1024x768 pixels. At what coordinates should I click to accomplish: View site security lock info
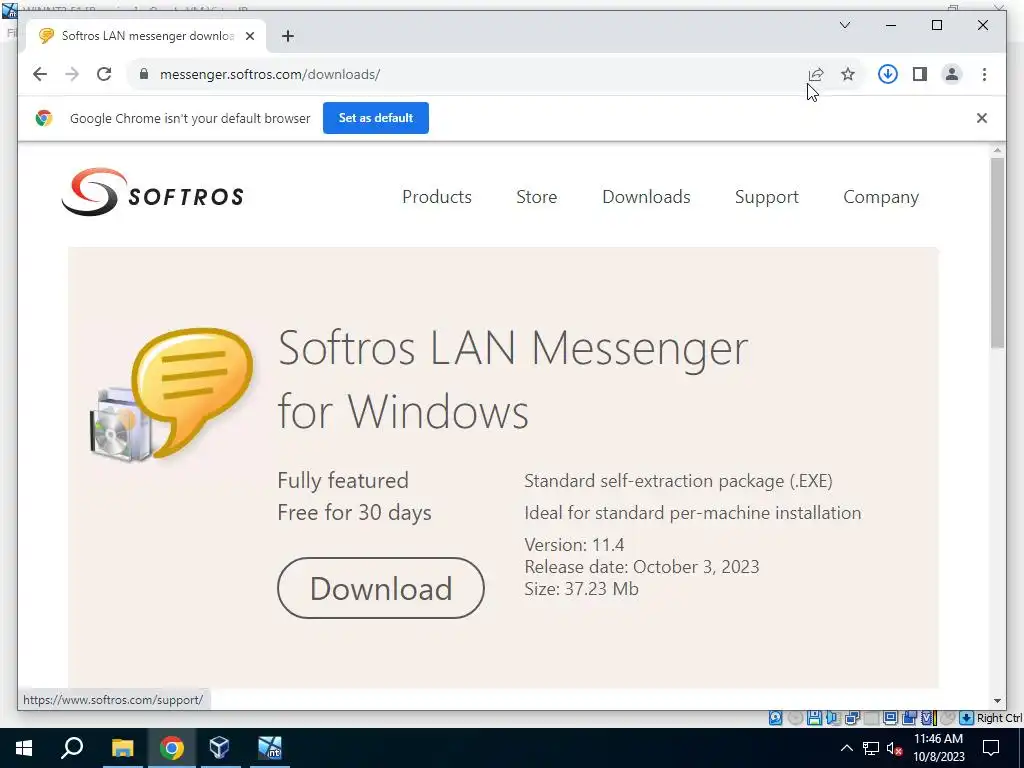144,74
